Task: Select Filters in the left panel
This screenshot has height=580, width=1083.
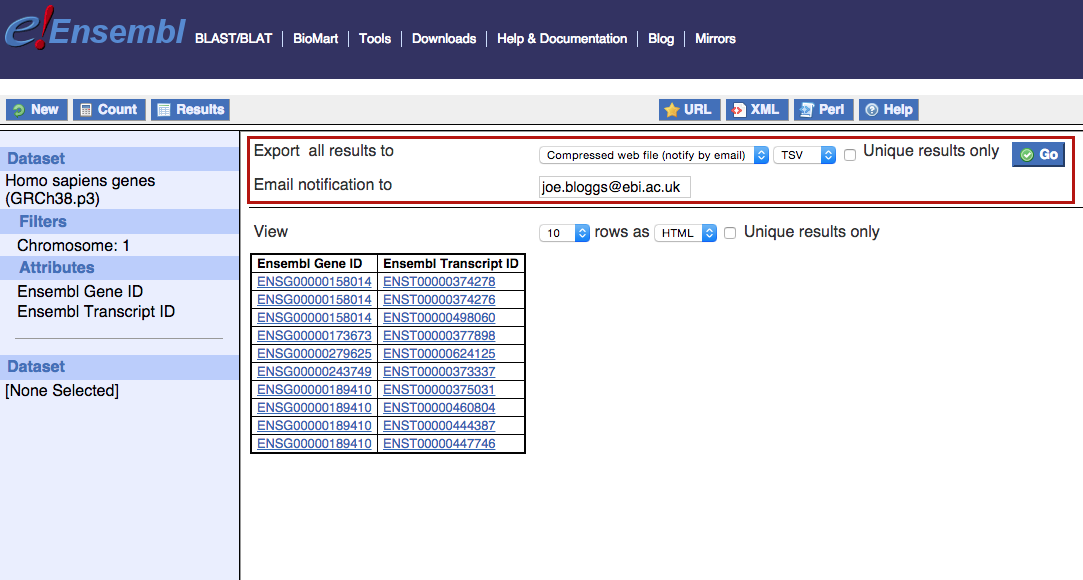Action: pyautogui.click(x=43, y=222)
